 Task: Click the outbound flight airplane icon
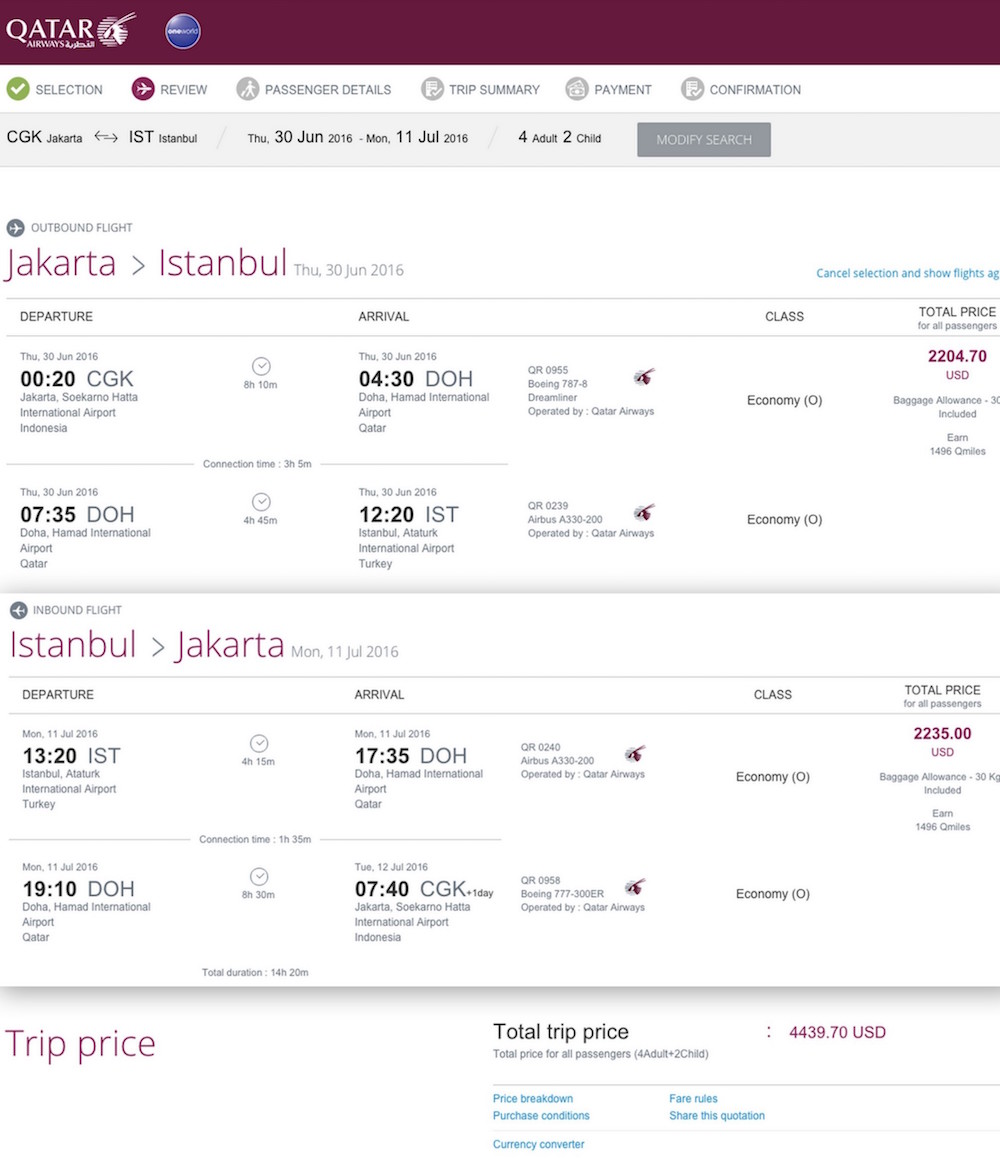pyautogui.click(x=15, y=228)
